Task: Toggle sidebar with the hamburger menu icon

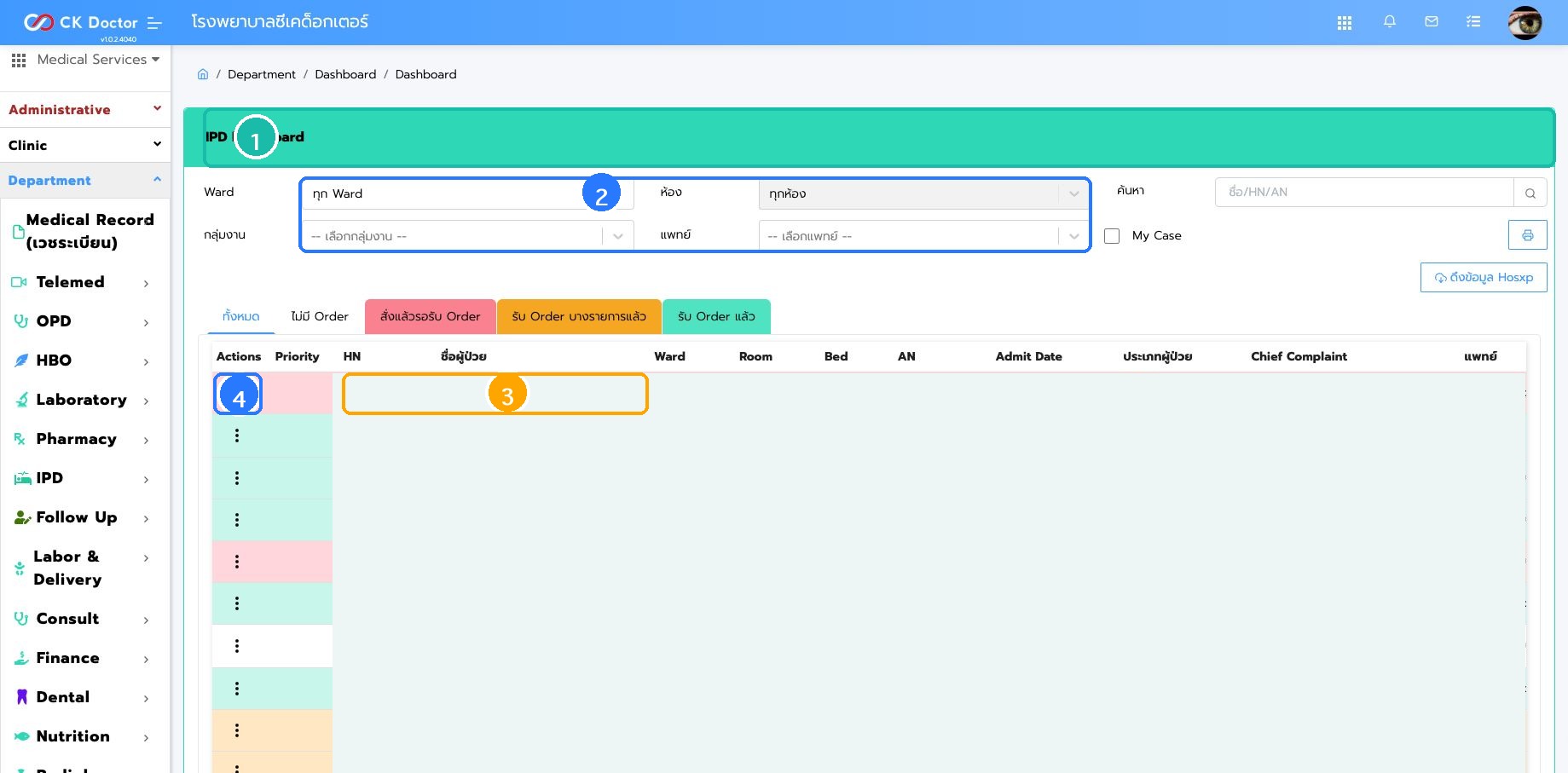Action: [154, 23]
